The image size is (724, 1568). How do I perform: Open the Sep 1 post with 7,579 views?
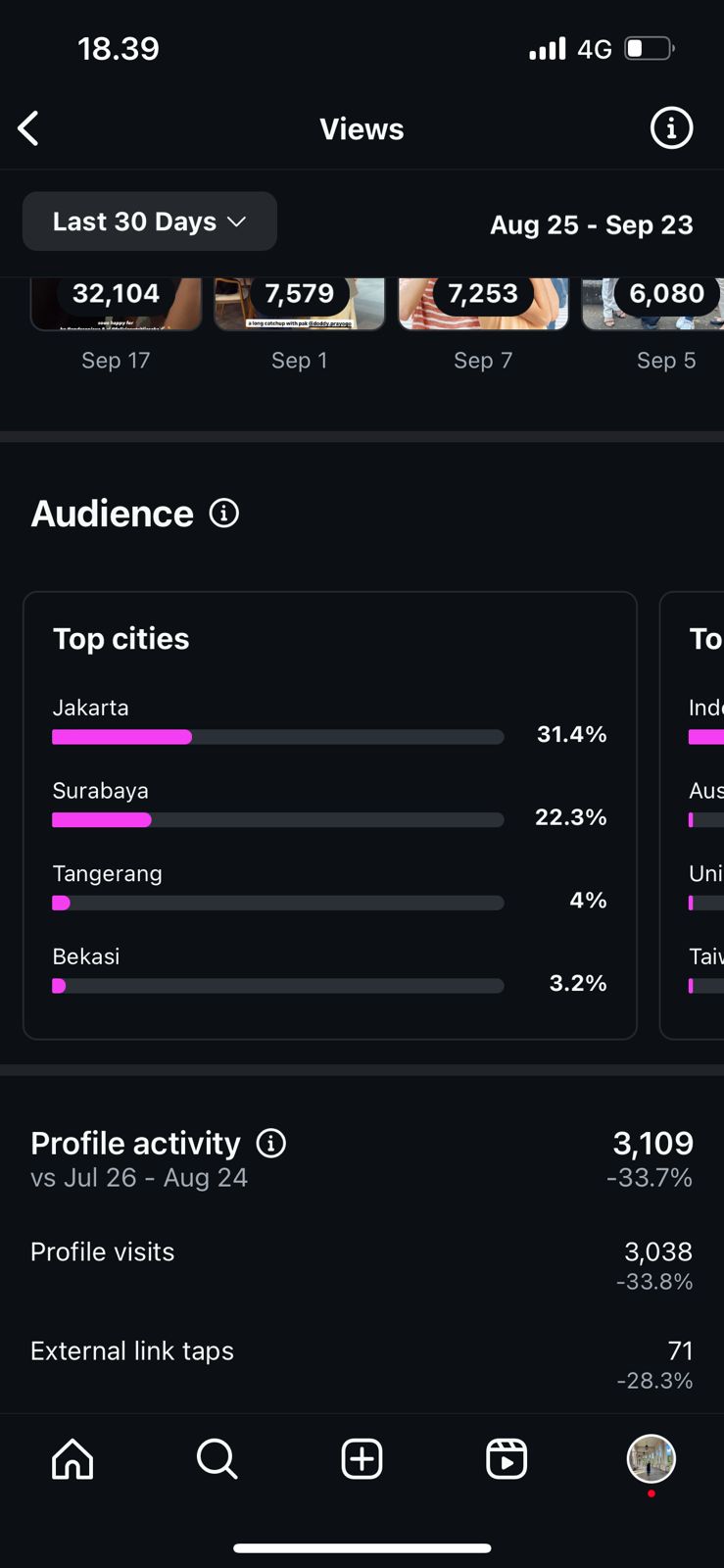point(299,305)
